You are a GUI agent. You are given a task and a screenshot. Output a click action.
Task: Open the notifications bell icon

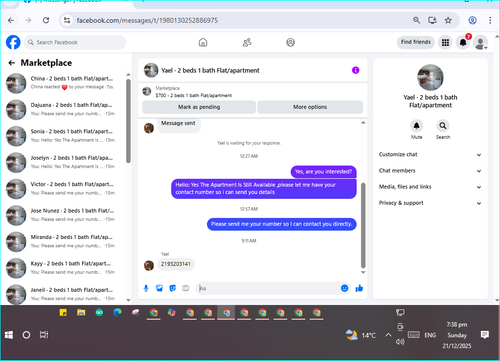463,42
